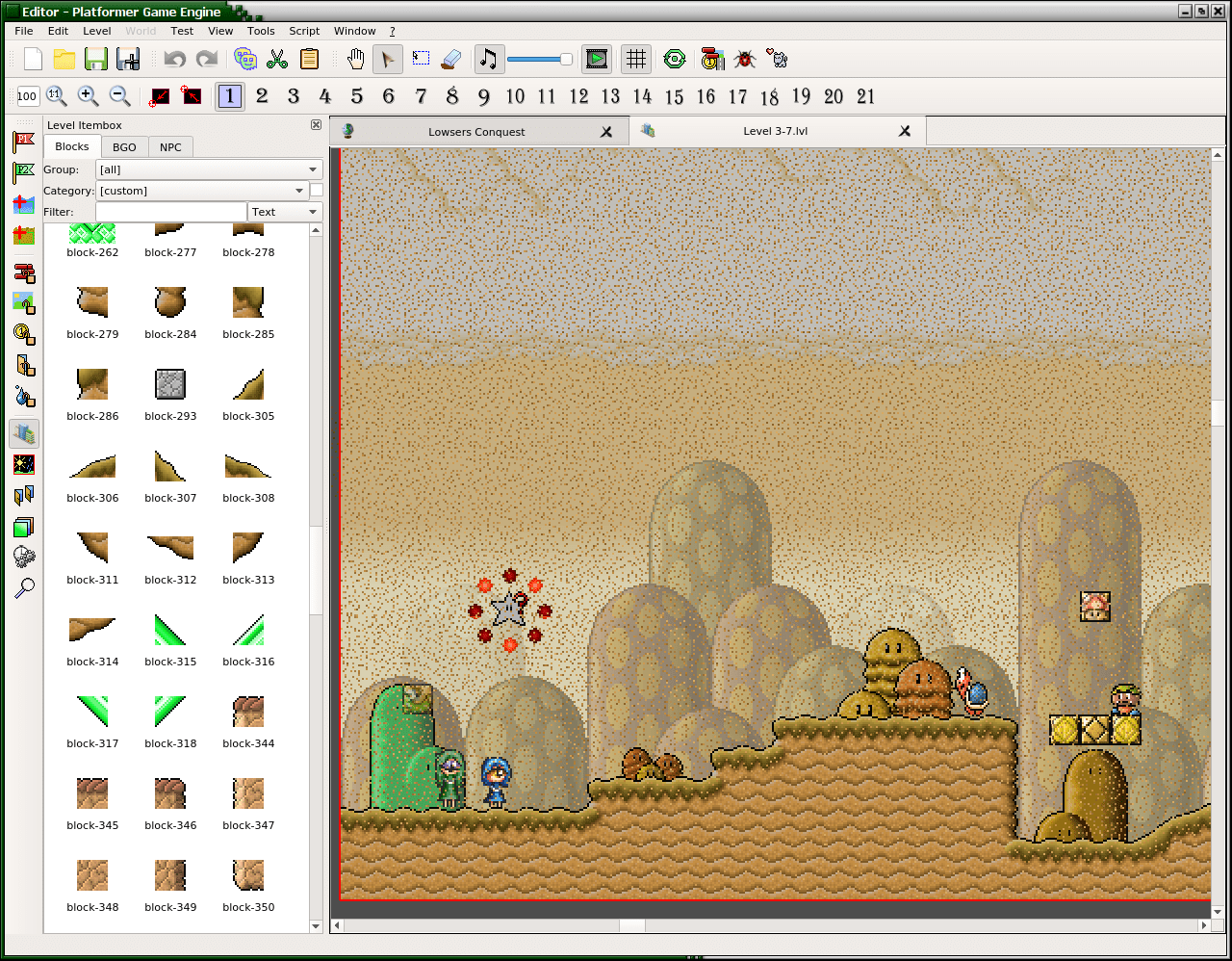Switch to the NPC tab
The width and height of the screenshot is (1232, 961).
[170, 147]
